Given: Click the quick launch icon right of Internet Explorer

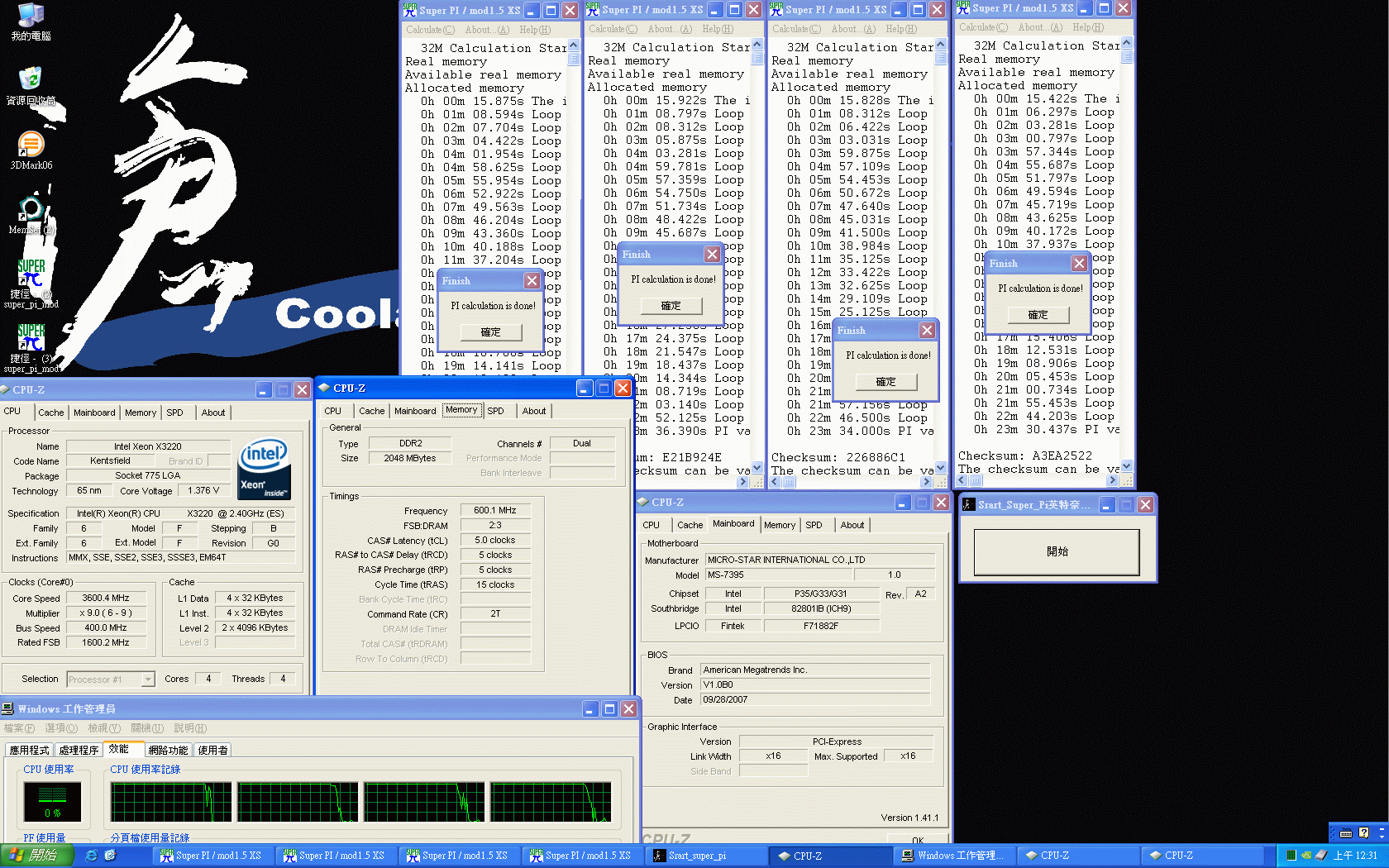Looking at the screenshot, I should tap(110, 856).
